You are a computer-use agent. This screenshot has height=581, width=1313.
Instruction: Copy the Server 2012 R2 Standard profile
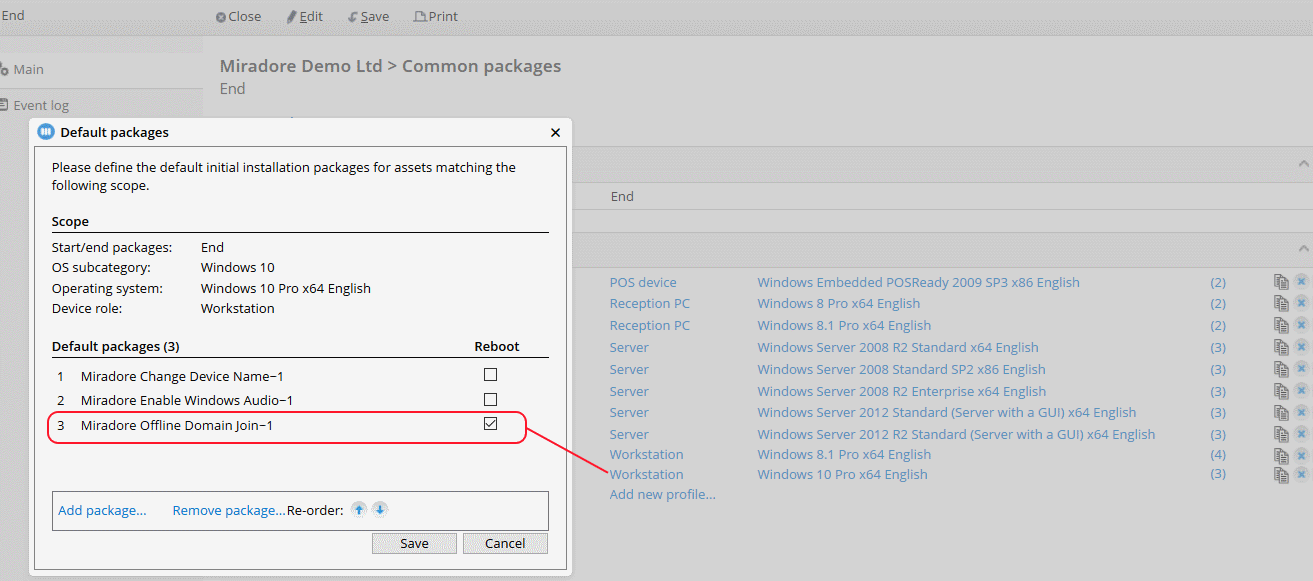coord(1281,434)
